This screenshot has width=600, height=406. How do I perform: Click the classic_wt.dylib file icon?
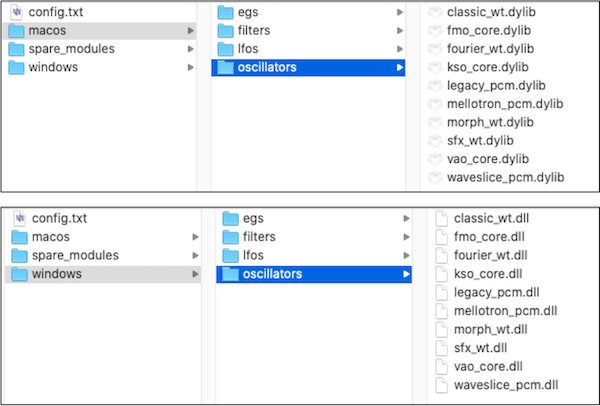point(435,12)
